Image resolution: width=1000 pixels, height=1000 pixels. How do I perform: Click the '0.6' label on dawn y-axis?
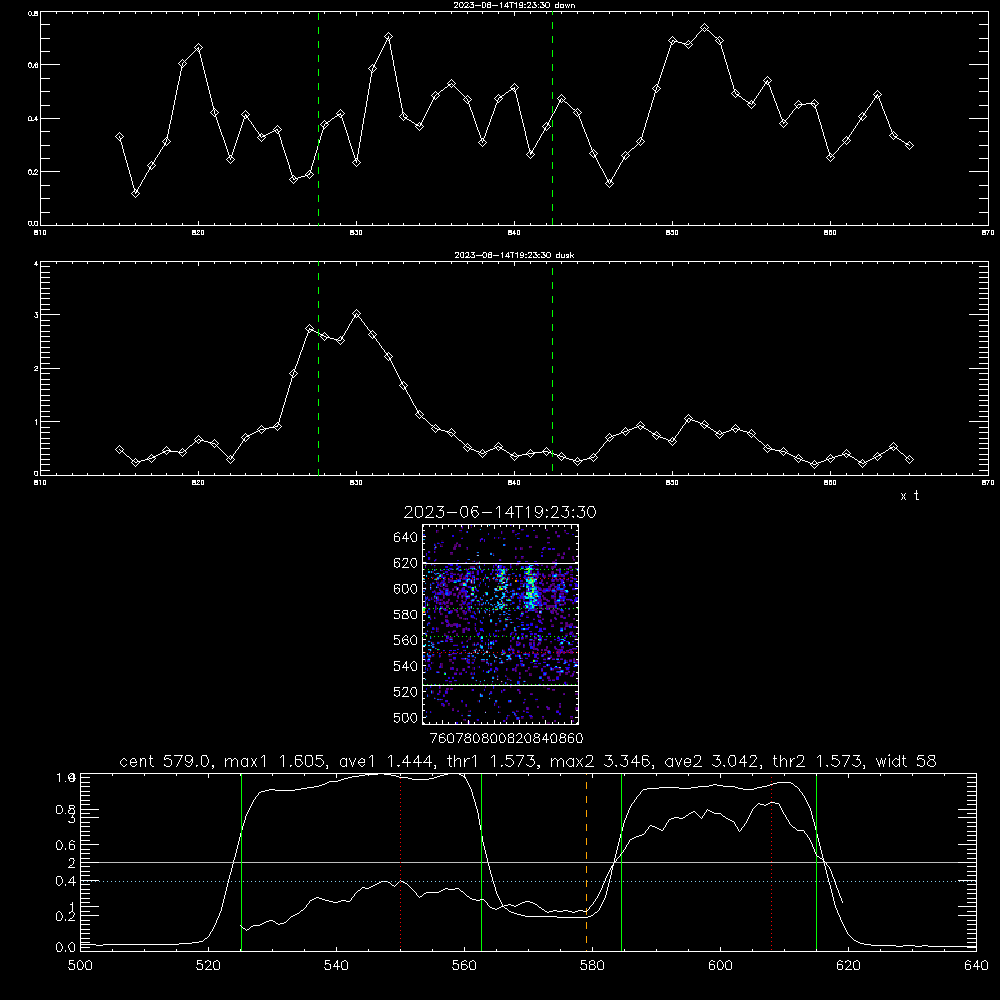coord(33,65)
